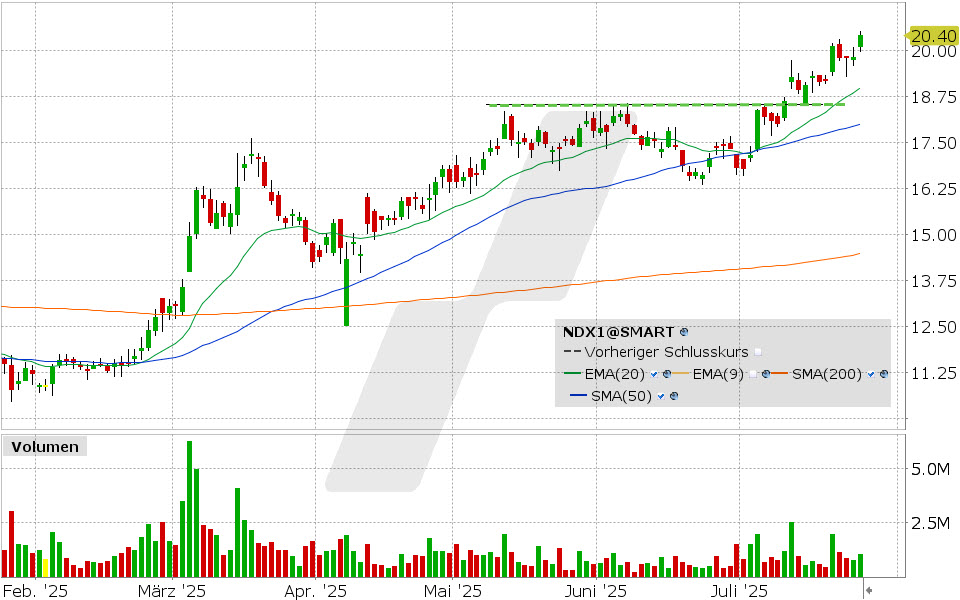Click the Juli '25 date label
Screen dimensions: 960x600
click(x=739, y=591)
